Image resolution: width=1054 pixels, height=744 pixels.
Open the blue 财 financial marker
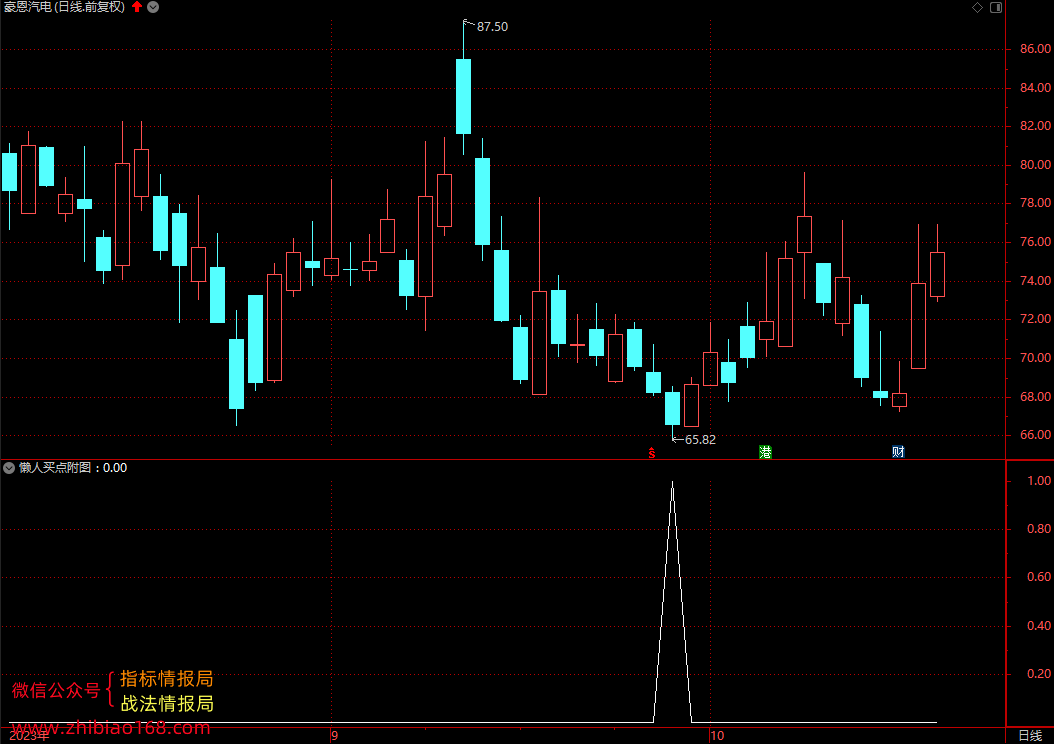coord(898,452)
